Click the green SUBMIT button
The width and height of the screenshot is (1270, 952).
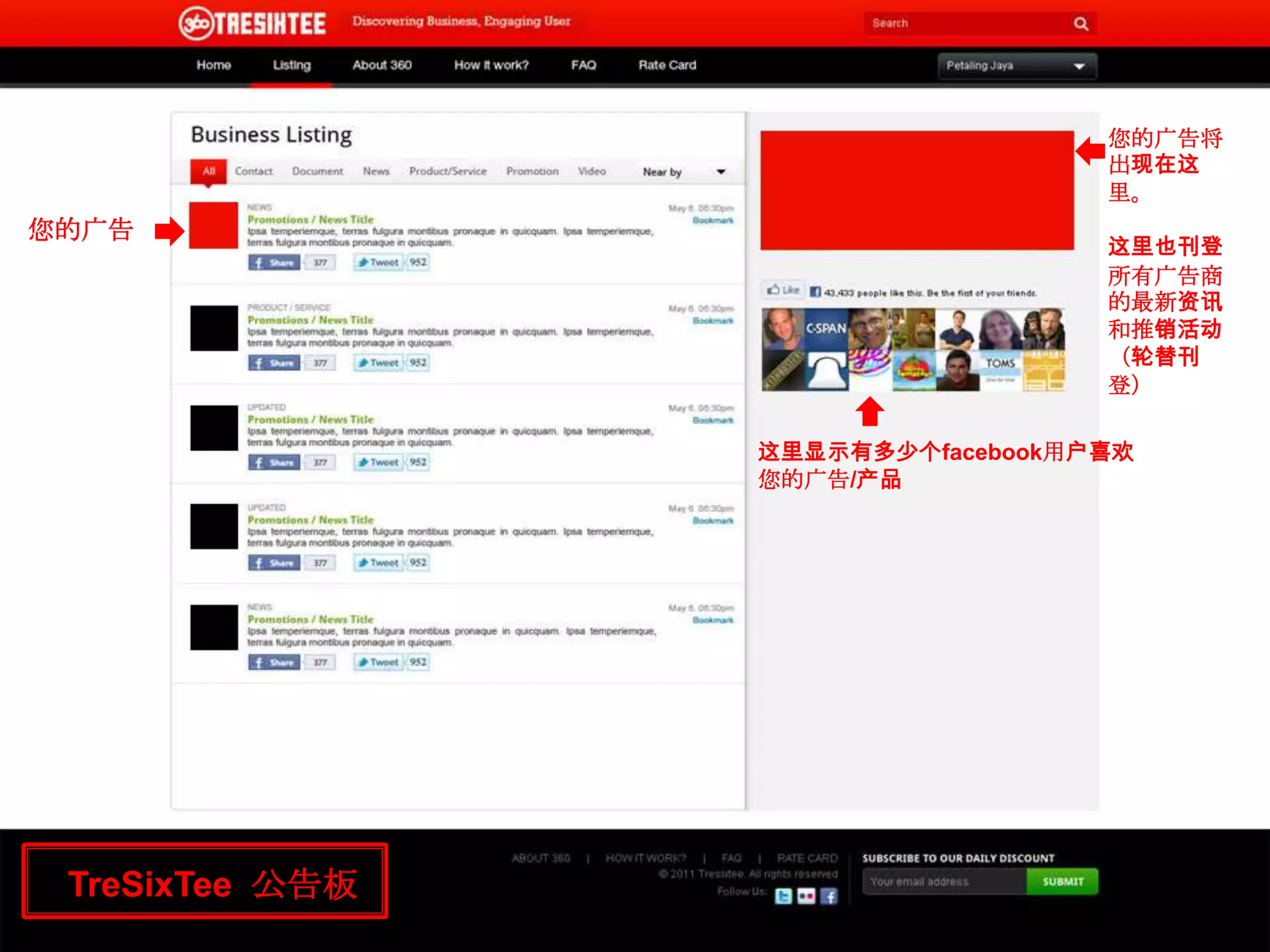point(1062,881)
